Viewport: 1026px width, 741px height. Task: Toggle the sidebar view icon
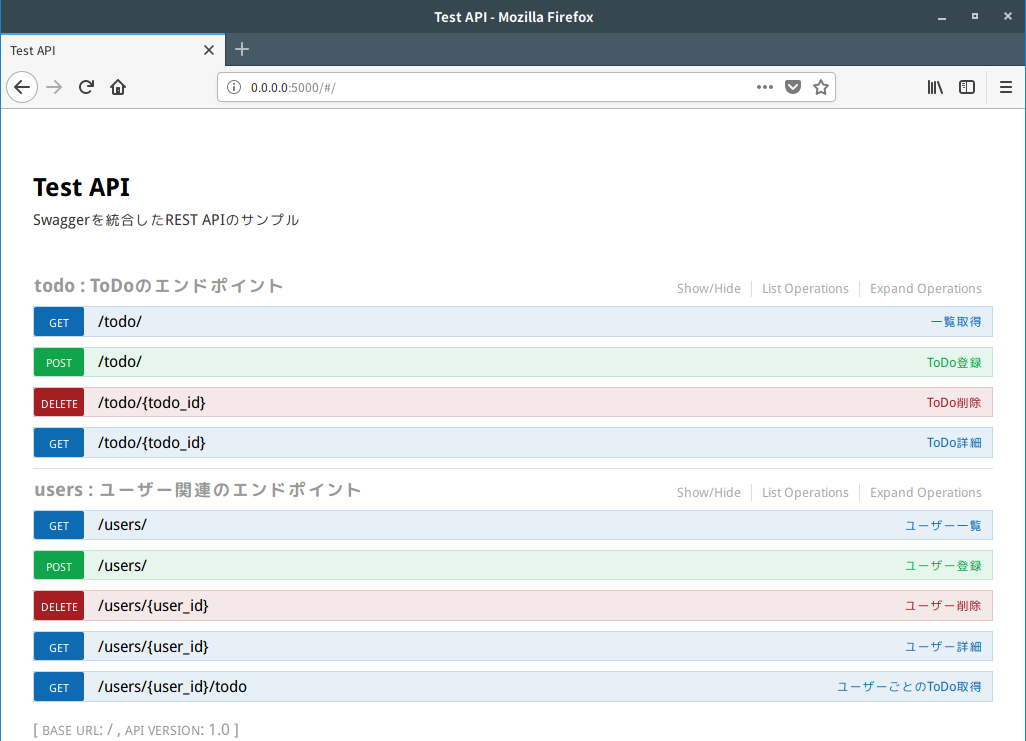967,87
